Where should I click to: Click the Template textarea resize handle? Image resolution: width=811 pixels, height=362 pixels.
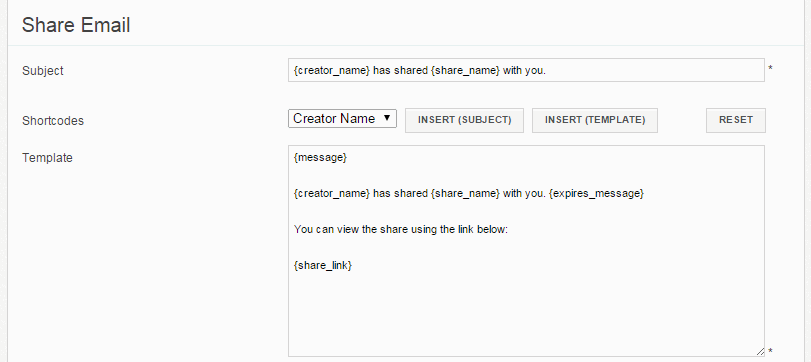(760, 352)
